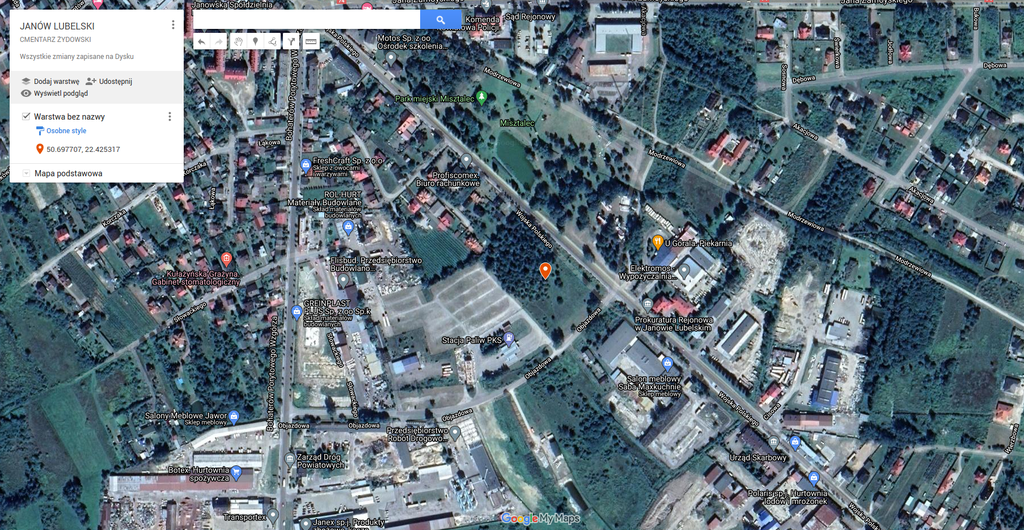Open map options three-dot menu beside title

(172, 25)
